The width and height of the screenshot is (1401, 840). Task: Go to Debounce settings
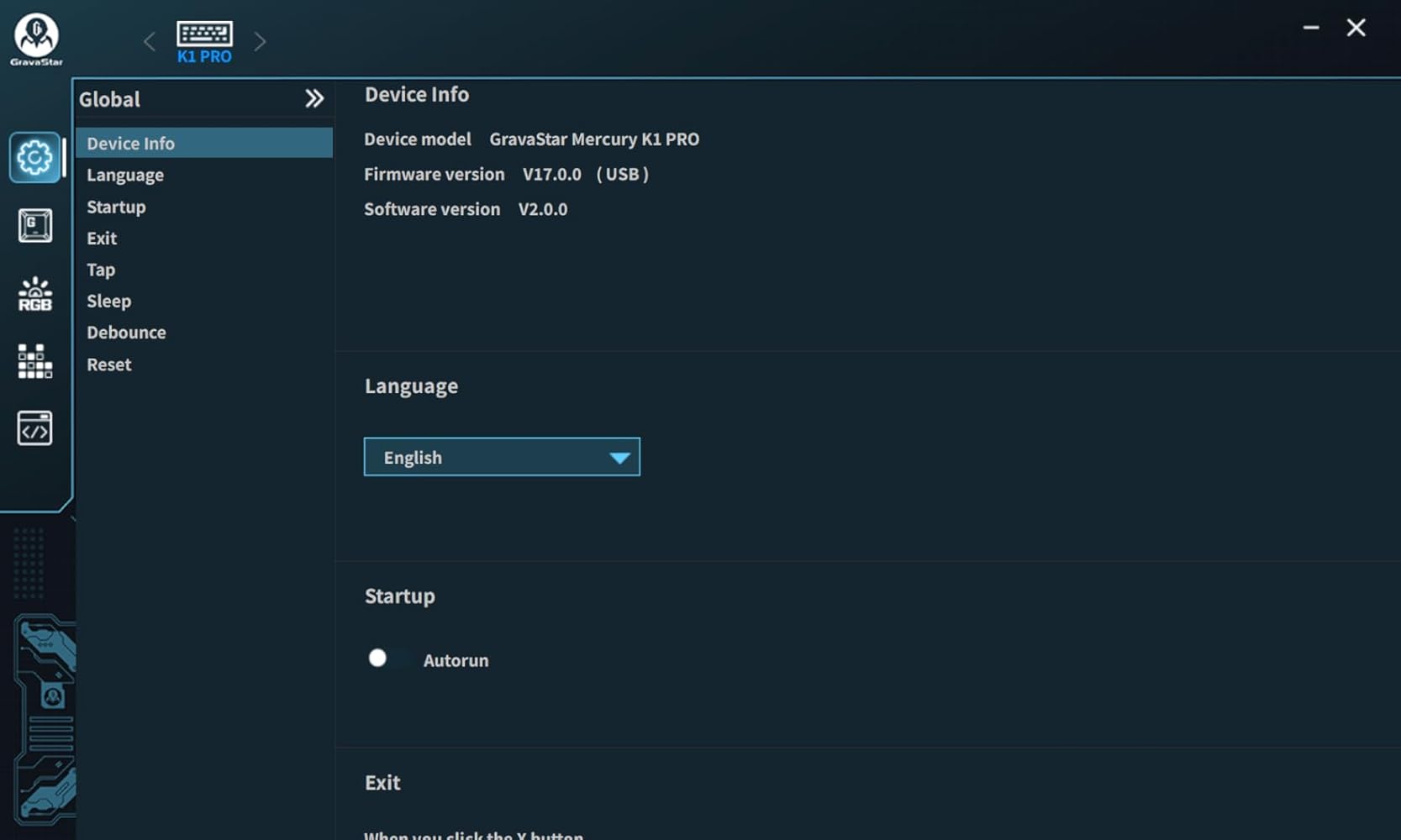tap(126, 333)
